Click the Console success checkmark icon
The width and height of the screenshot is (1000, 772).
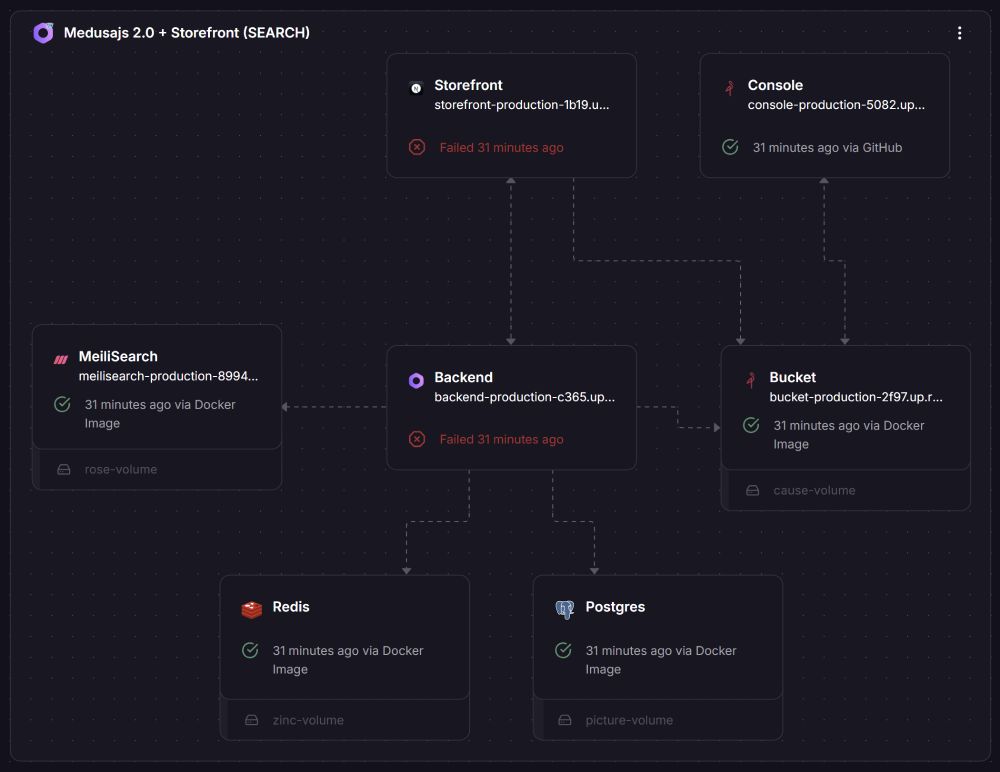pos(730,147)
